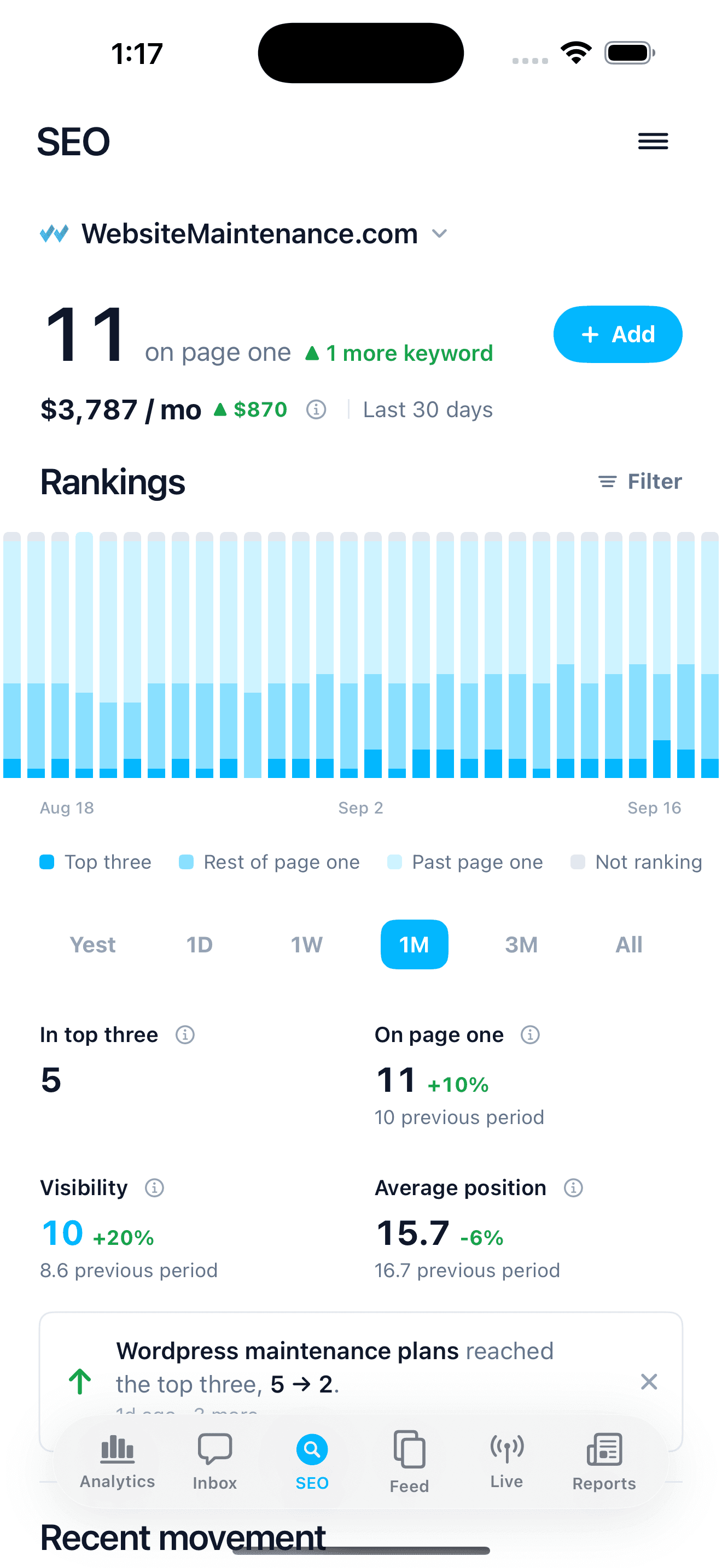Tap the '1 more keyword' indicator
Viewport: 722px width, 1568px height.
coord(399,353)
